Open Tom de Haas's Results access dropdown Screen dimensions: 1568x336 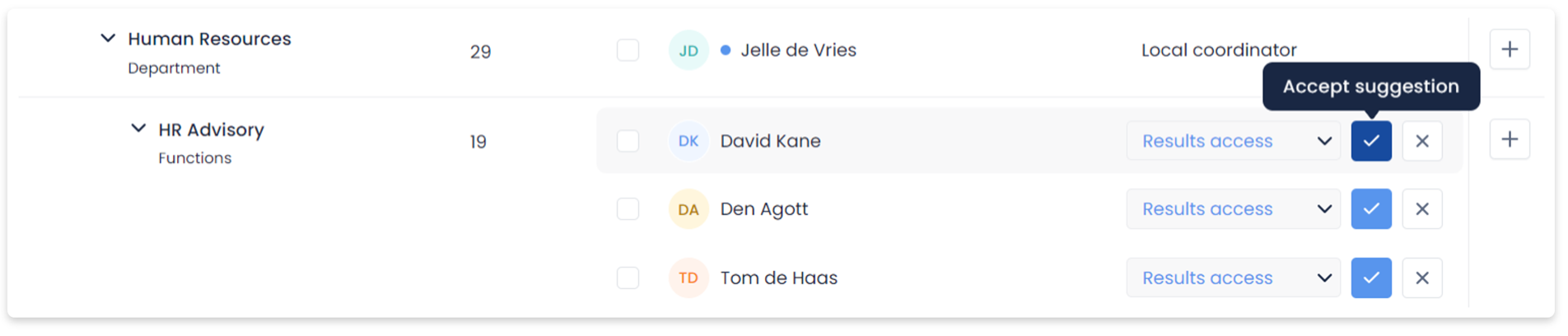tap(1233, 278)
